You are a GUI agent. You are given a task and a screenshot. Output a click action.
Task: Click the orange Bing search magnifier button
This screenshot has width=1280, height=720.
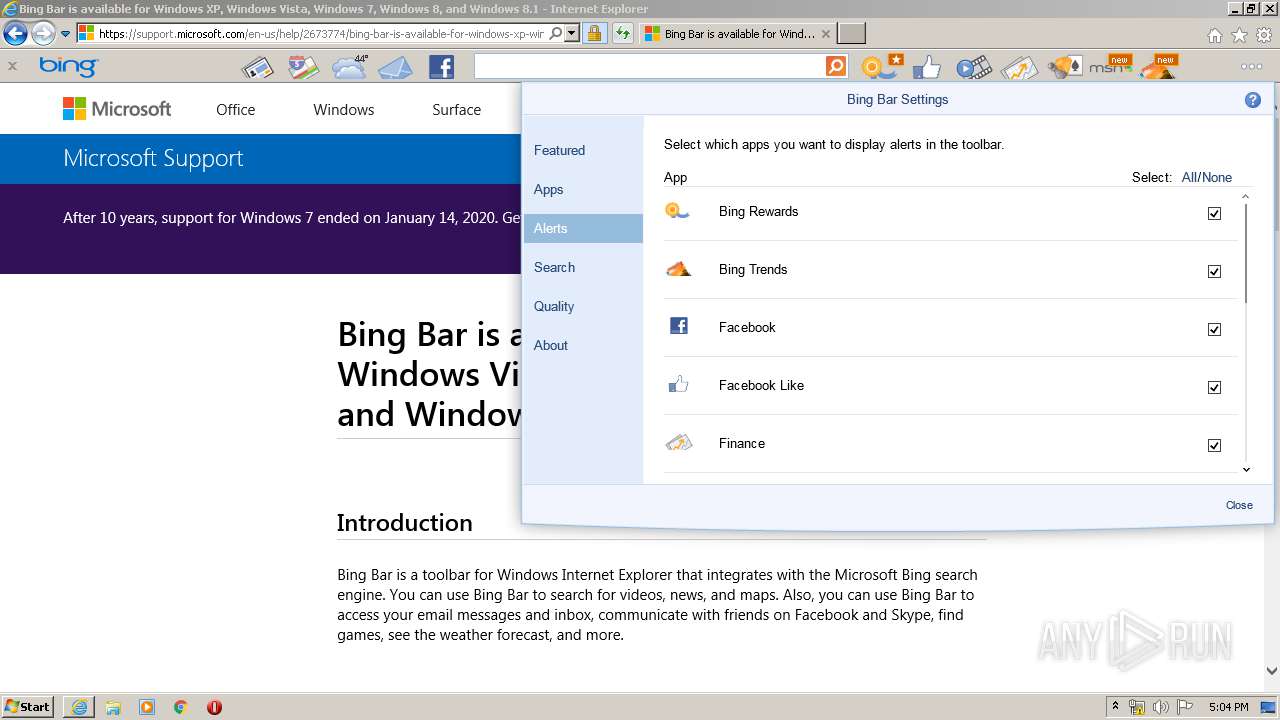tap(836, 67)
